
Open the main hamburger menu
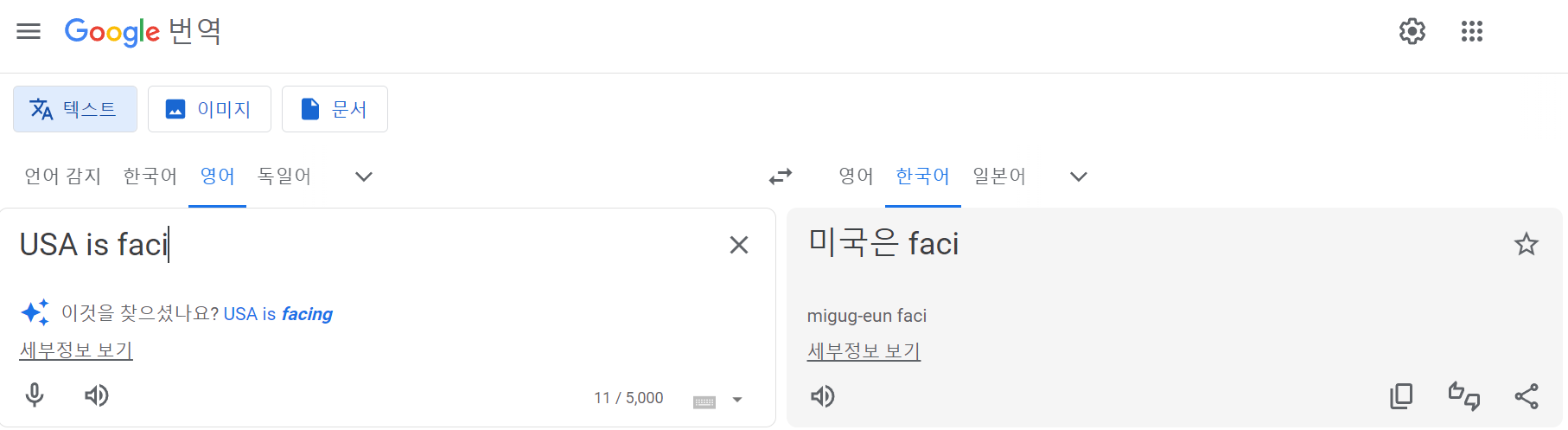click(29, 31)
